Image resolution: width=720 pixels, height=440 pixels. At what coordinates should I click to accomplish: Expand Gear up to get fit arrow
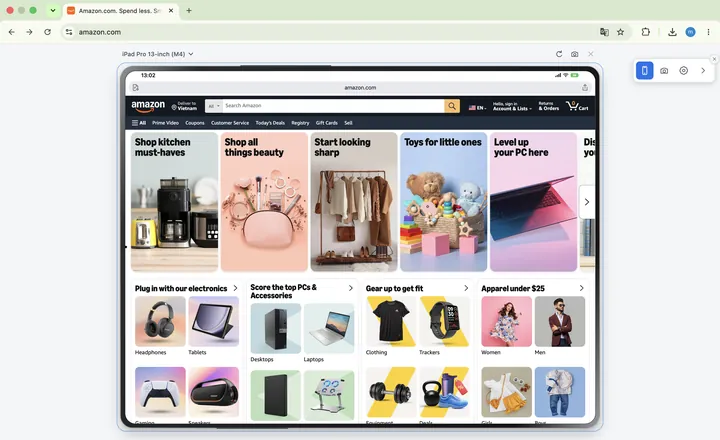(x=466, y=288)
